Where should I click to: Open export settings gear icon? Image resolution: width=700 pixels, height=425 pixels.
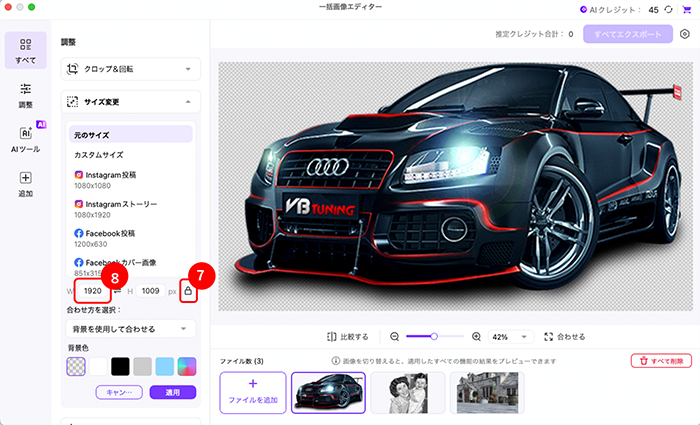coord(684,34)
